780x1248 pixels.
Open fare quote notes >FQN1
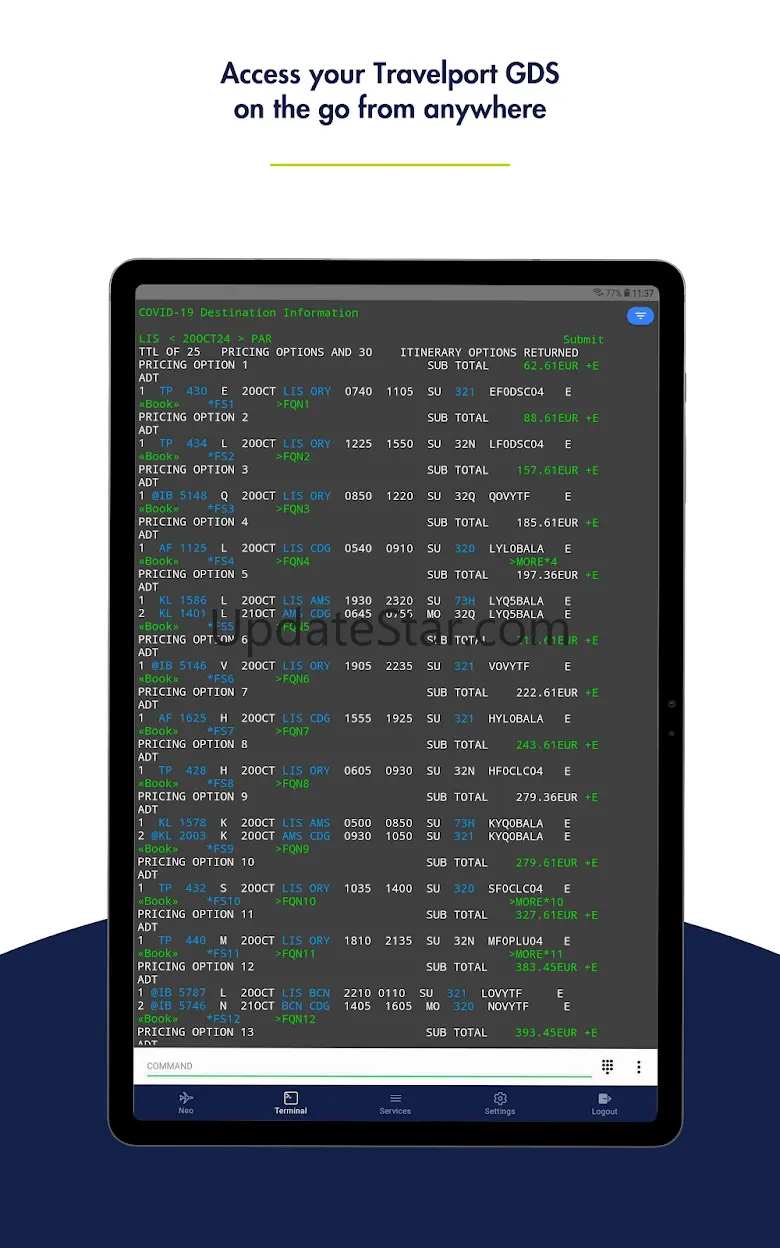coord(293,405)
